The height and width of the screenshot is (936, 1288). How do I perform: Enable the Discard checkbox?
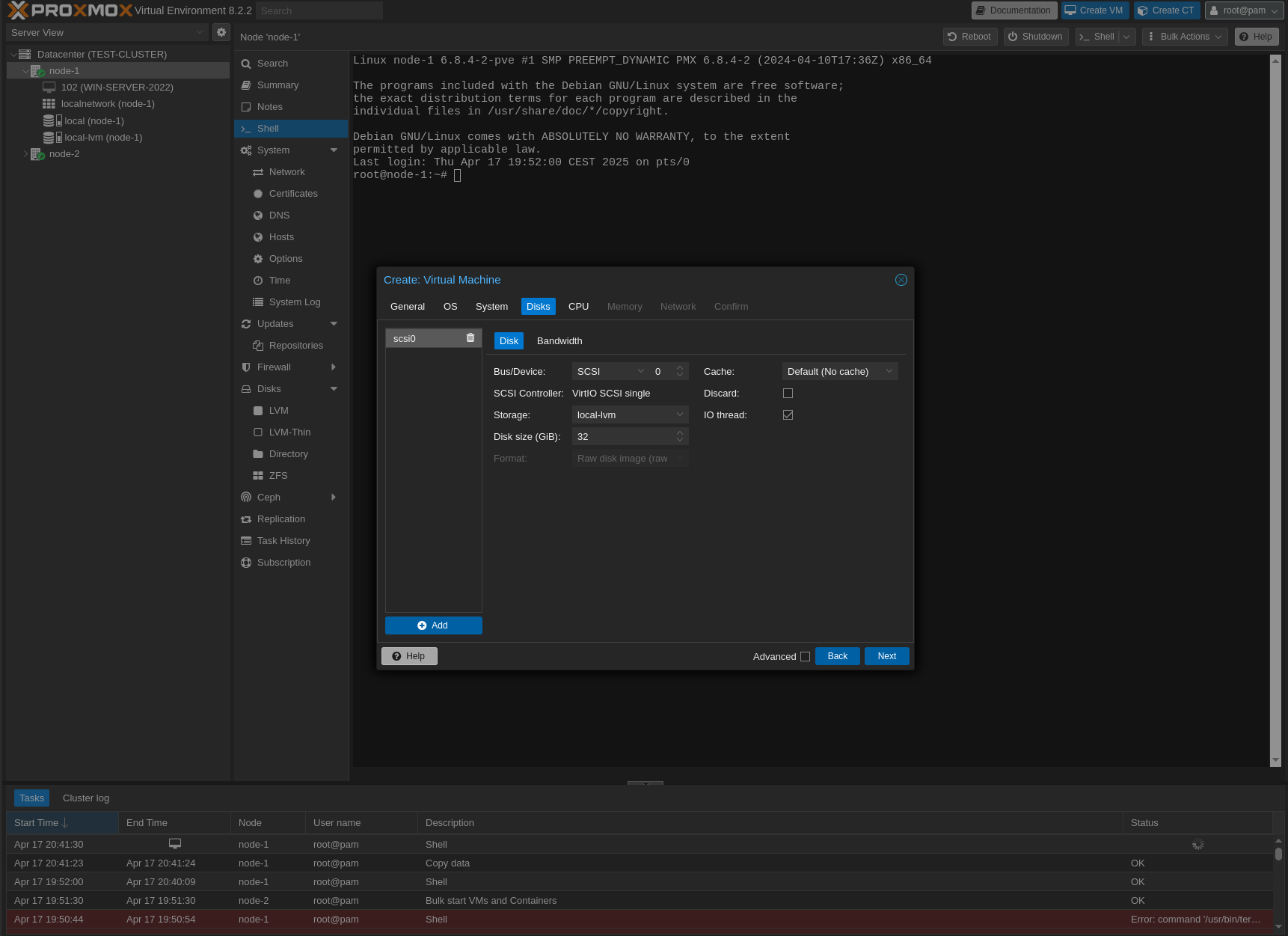[x=788, y=393]
